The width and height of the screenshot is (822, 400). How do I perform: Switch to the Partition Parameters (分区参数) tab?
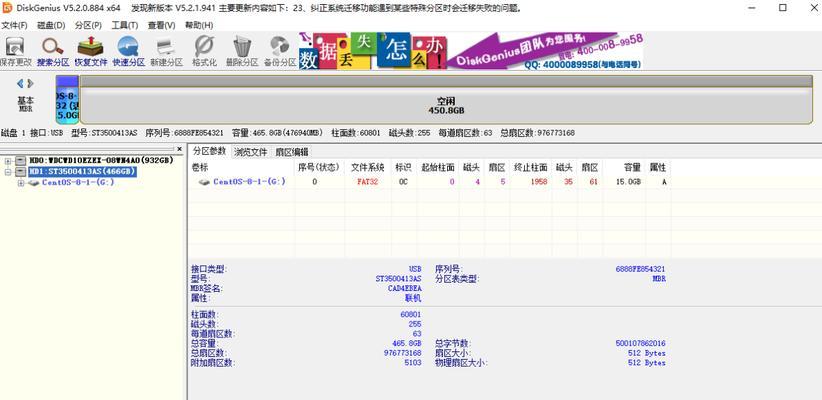pos(209,151)
